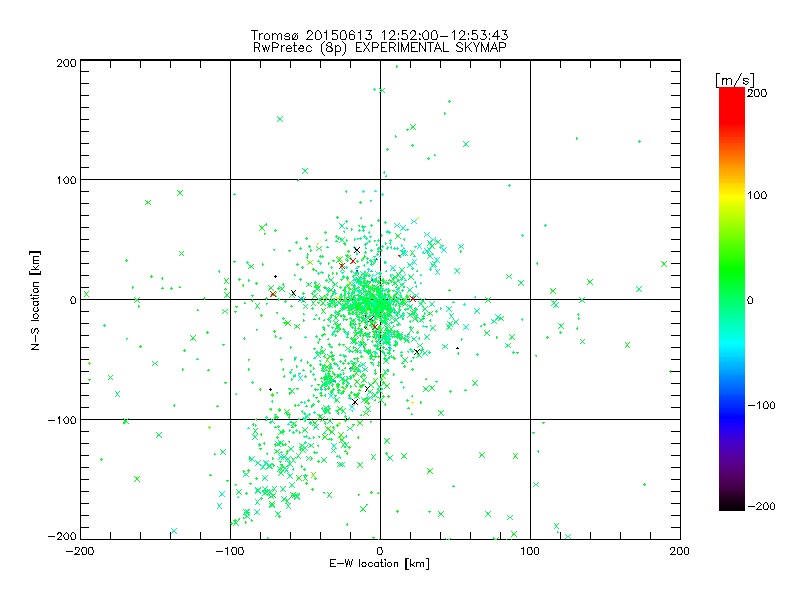
Task: Click the colorbar label '100'
Action: [x=757, y=195]
